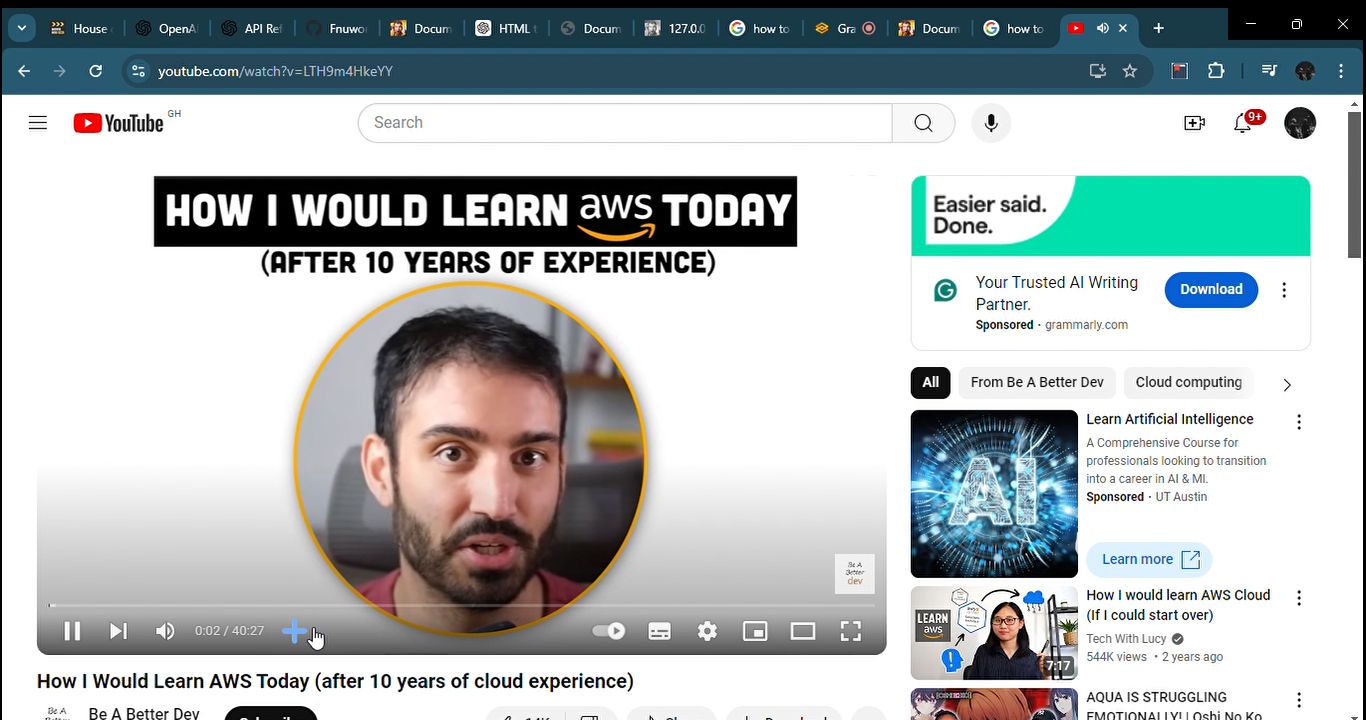Open the player settings gear
This screenshot has height=720, width=1366.
pos(707,631)
